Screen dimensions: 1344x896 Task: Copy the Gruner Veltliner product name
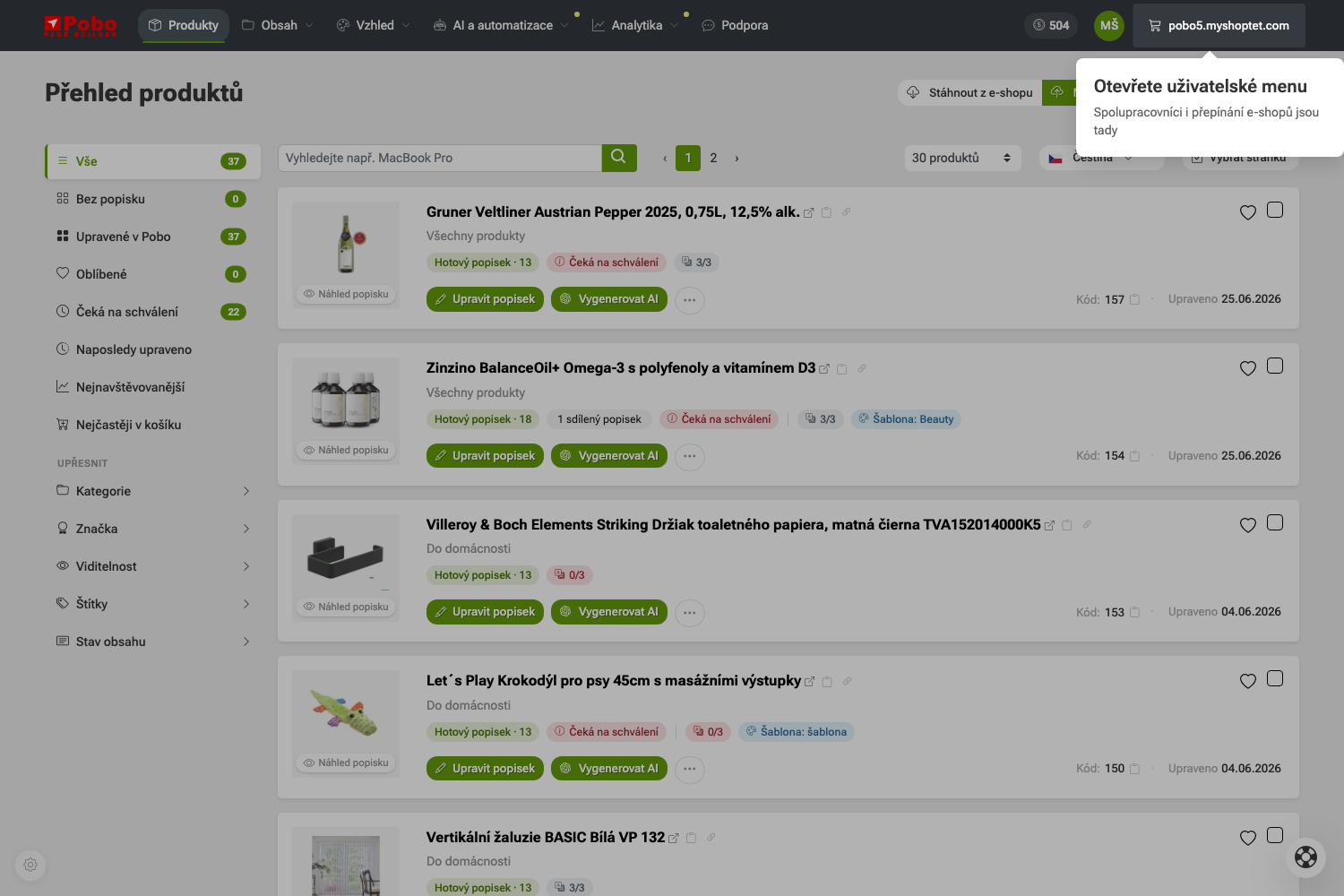pos(827,213)
